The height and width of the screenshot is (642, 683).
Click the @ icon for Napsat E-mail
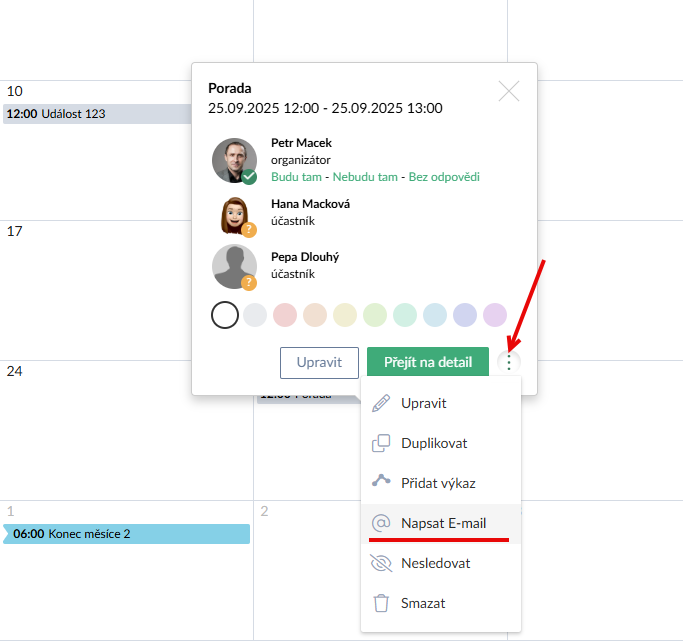coord(381,523)
